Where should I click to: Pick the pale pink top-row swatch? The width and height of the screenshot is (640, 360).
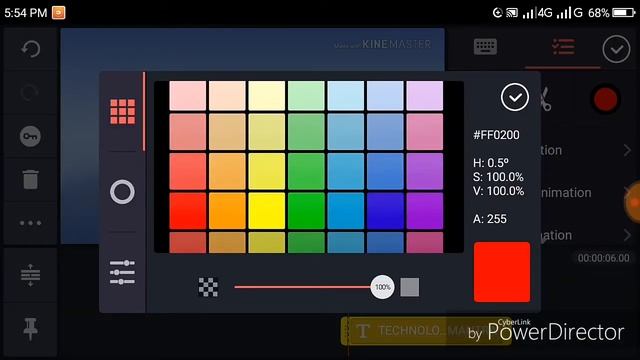pos(188,96)
